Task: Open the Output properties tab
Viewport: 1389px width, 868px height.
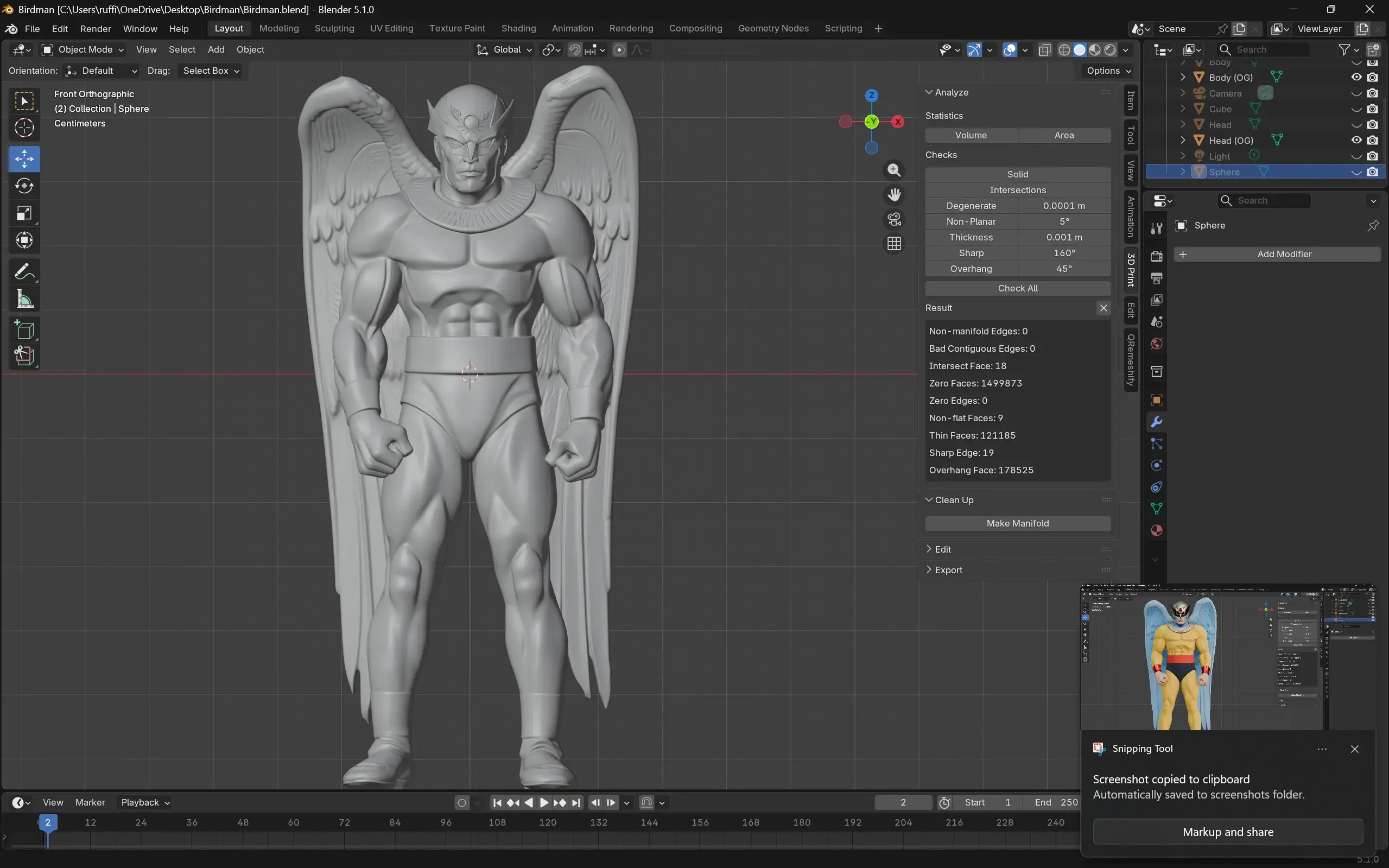Action: pos(1157,278)
